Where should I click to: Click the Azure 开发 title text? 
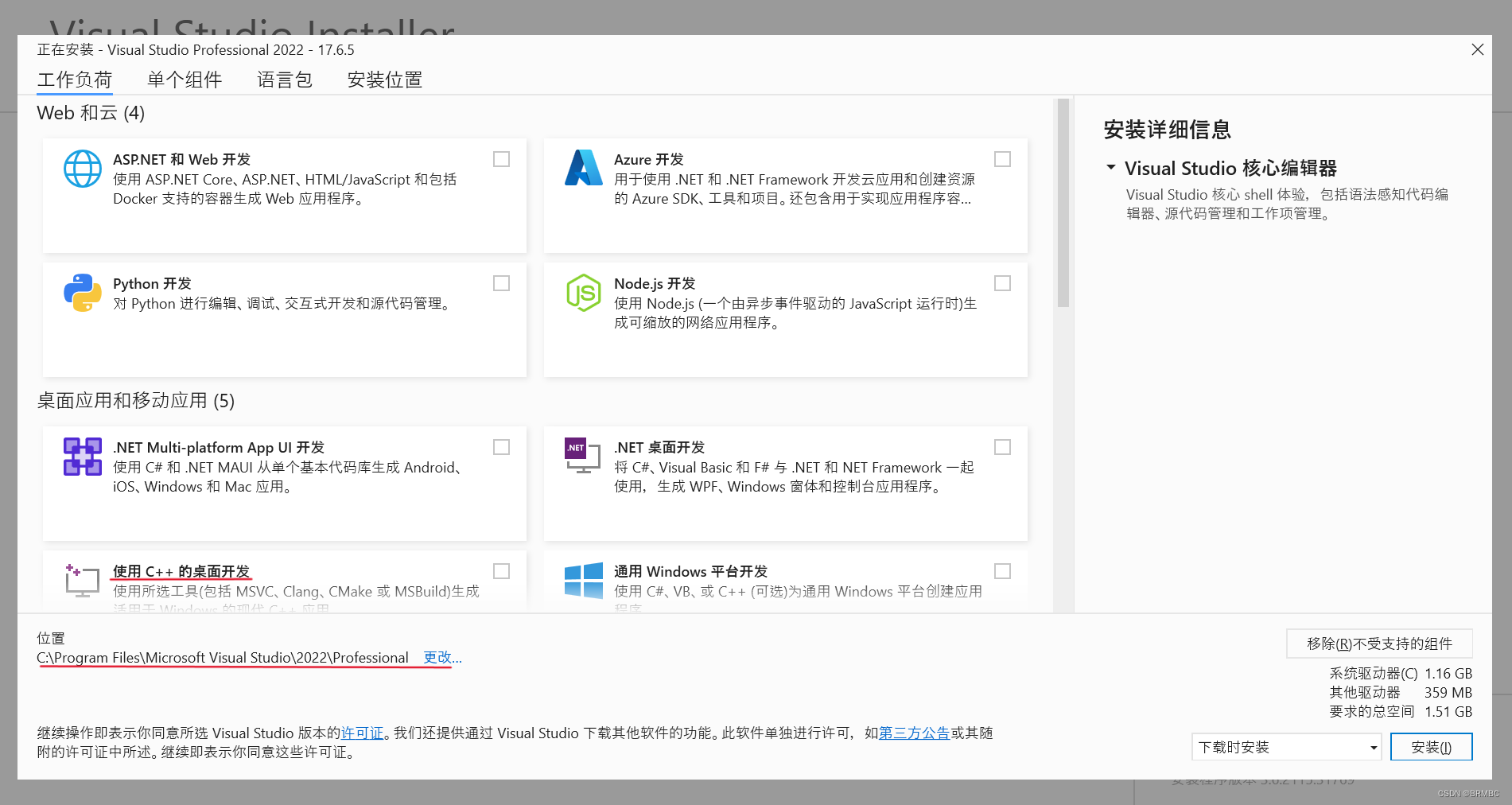pos(649,159)
